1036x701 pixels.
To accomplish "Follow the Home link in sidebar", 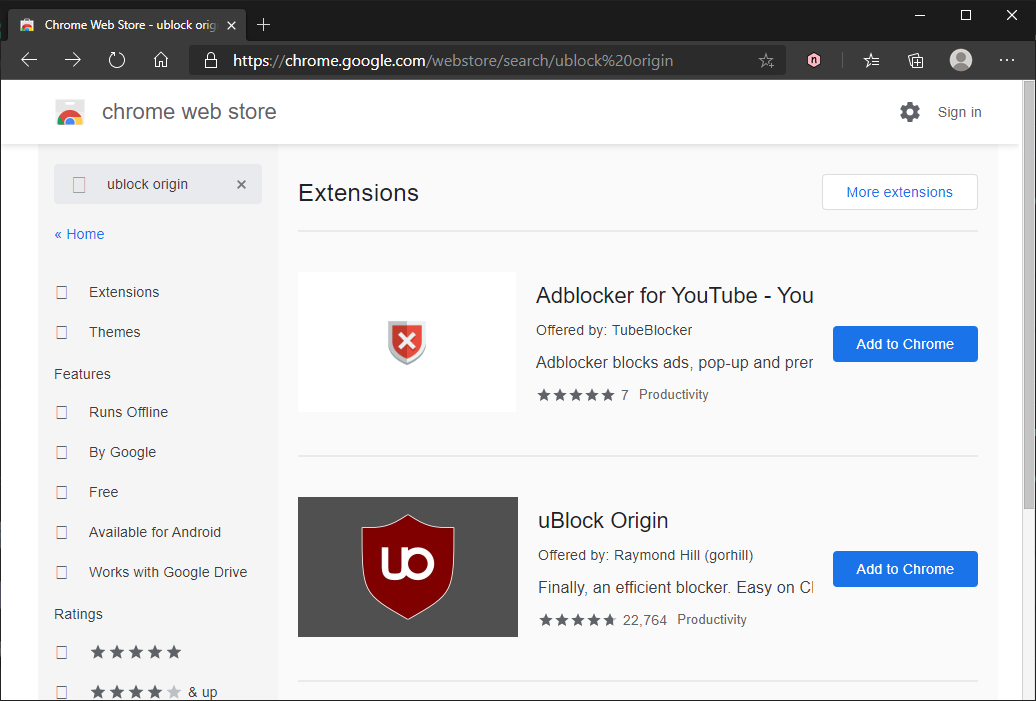I will click(80, 234).
